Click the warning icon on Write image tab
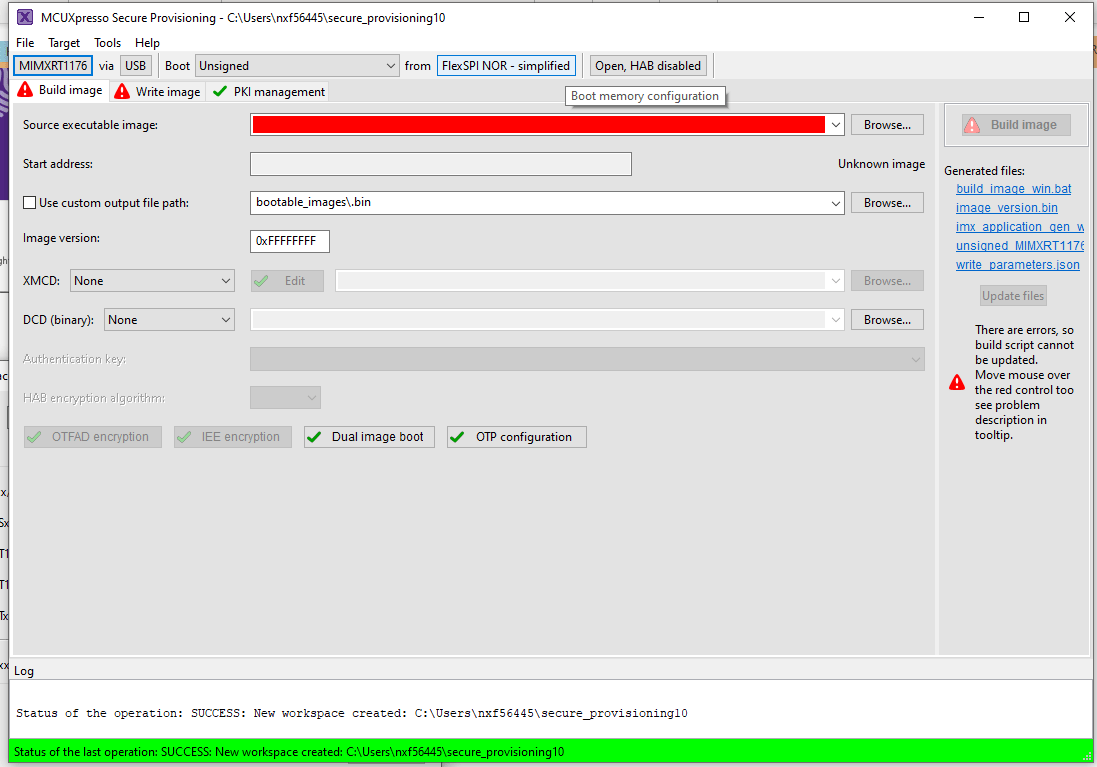Viewport: 1097px width, 767px height. (122, 90)
